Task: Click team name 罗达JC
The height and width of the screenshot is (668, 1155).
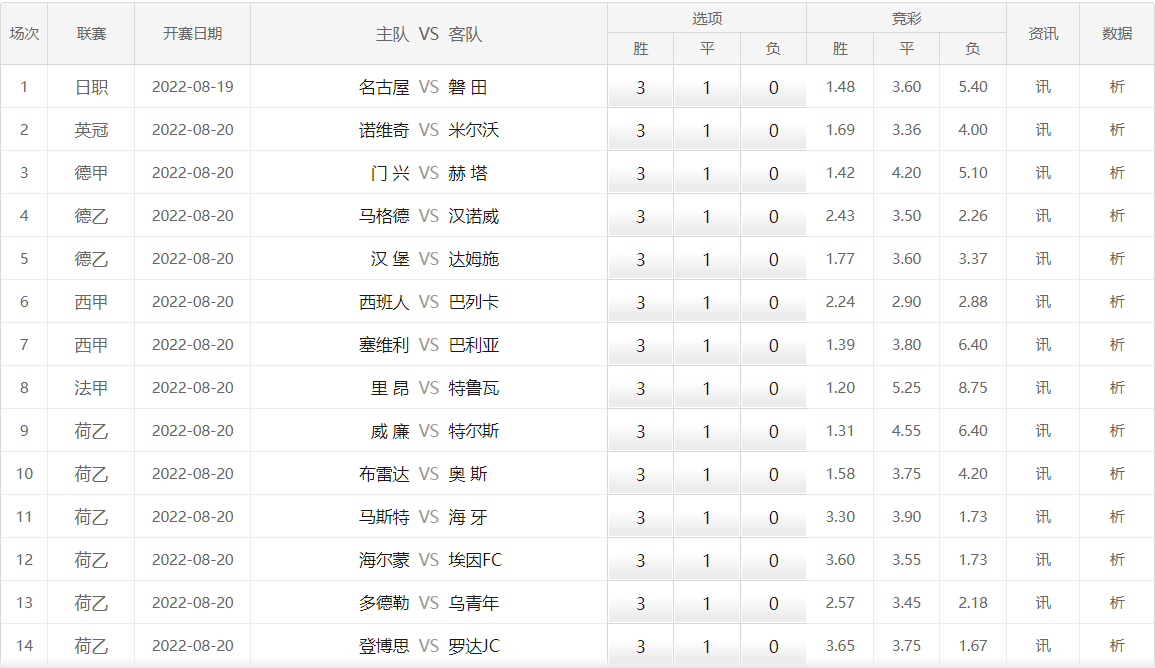Action: point(474,647)
